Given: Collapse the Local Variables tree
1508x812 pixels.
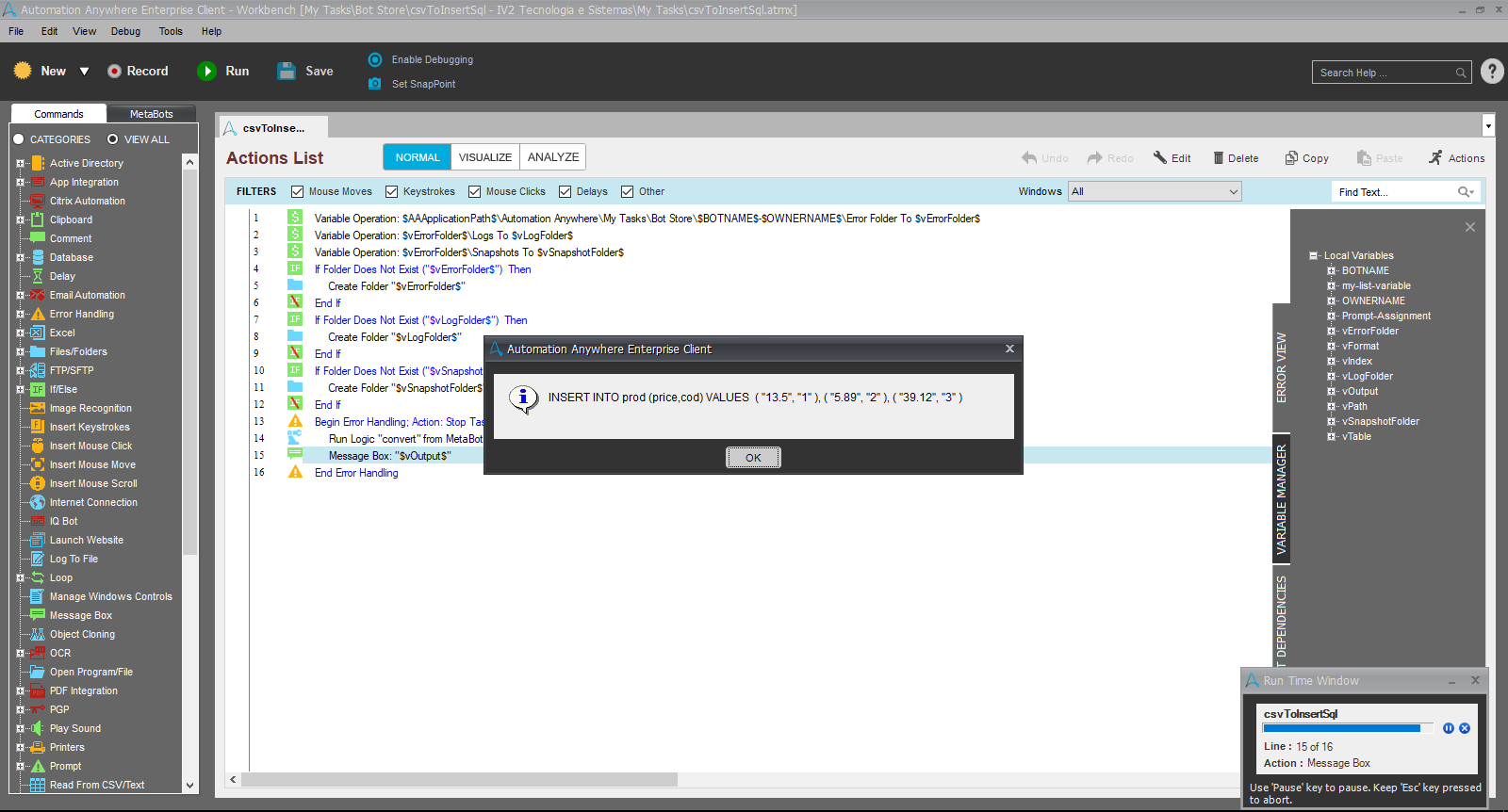Looking at the screenshot, I should (1313, 255).
